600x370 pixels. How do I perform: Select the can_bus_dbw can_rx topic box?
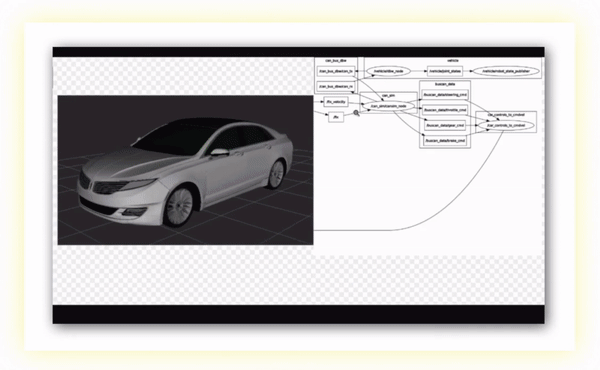click(x=336, y=86)
